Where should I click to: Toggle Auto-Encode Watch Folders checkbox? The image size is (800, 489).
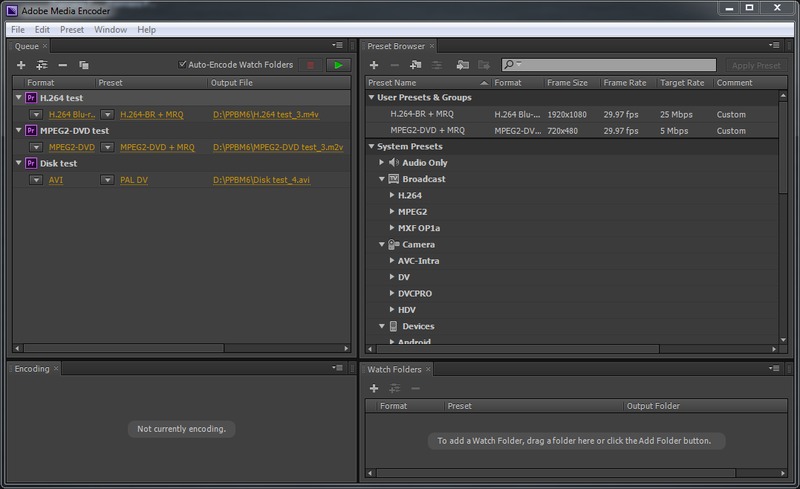tap(182, 65)
